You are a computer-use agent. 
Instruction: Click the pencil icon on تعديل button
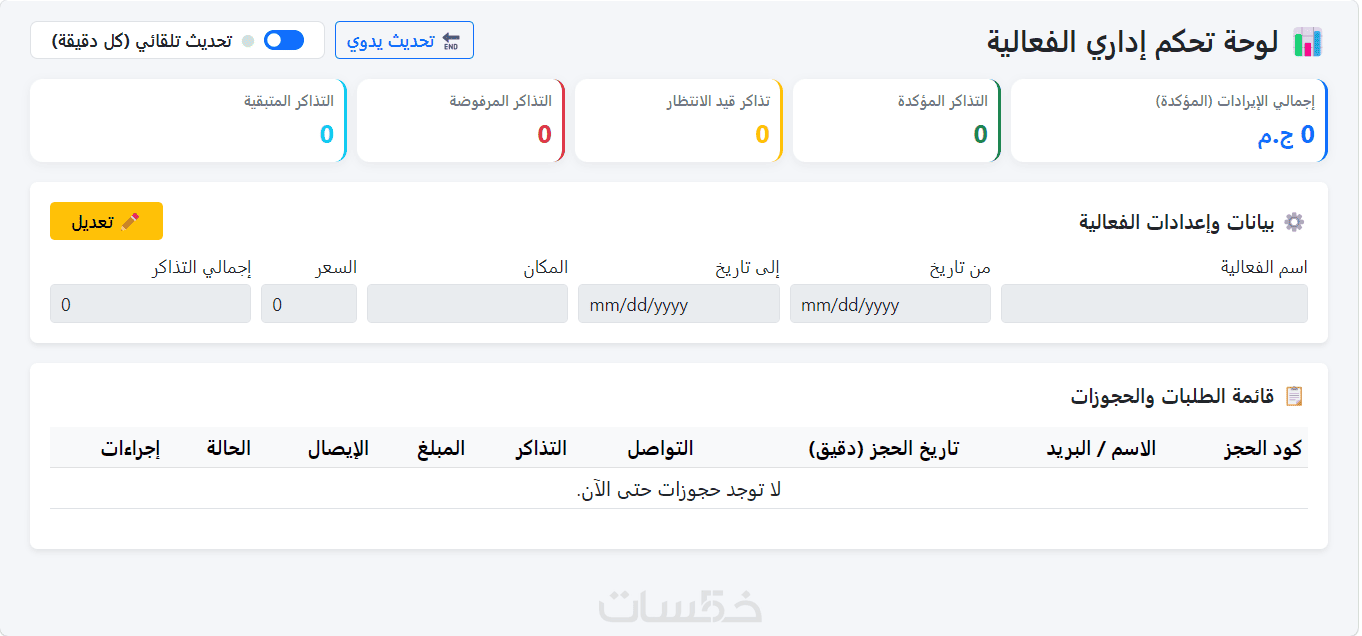click(130, 221)
